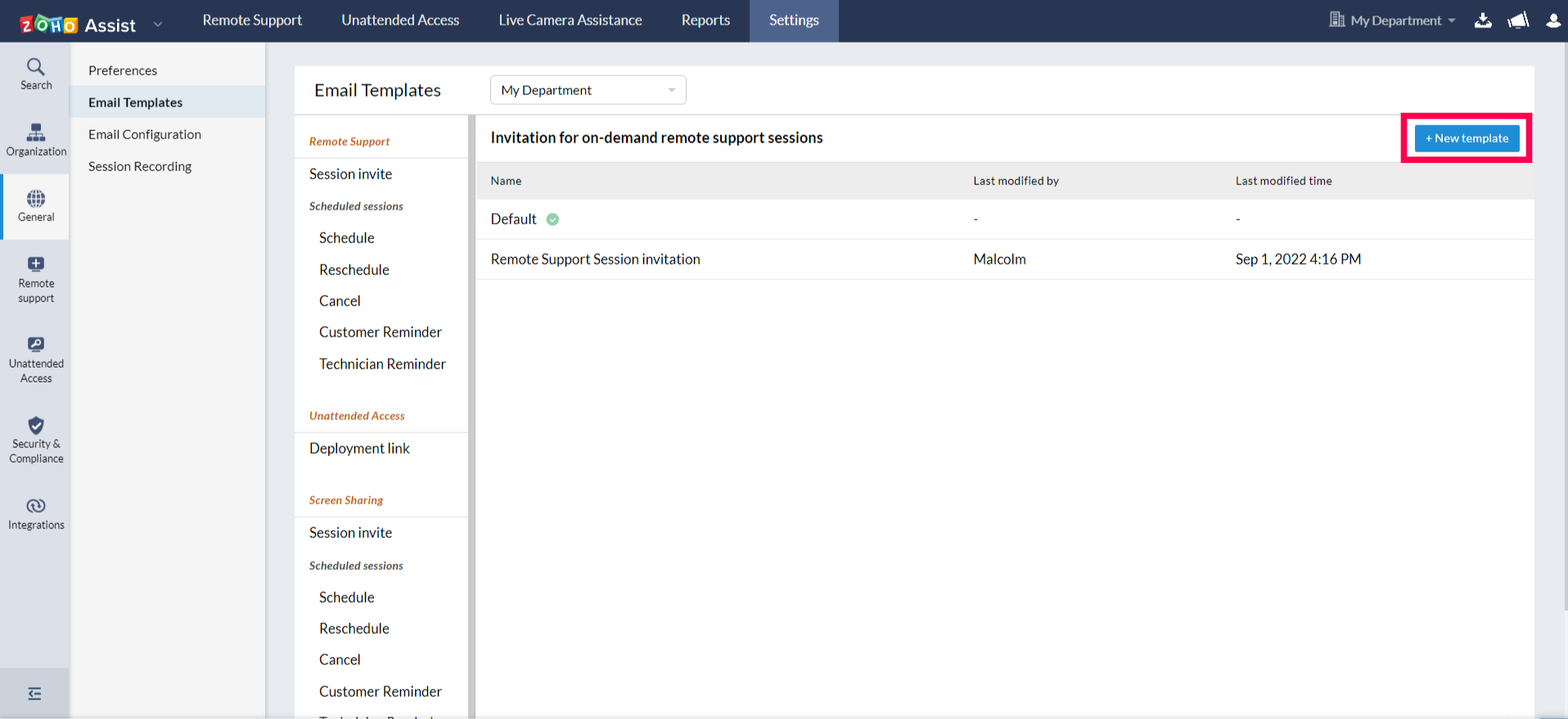Switch to the Reports tab
The image size is (1568, 719).
coord(705,20)
